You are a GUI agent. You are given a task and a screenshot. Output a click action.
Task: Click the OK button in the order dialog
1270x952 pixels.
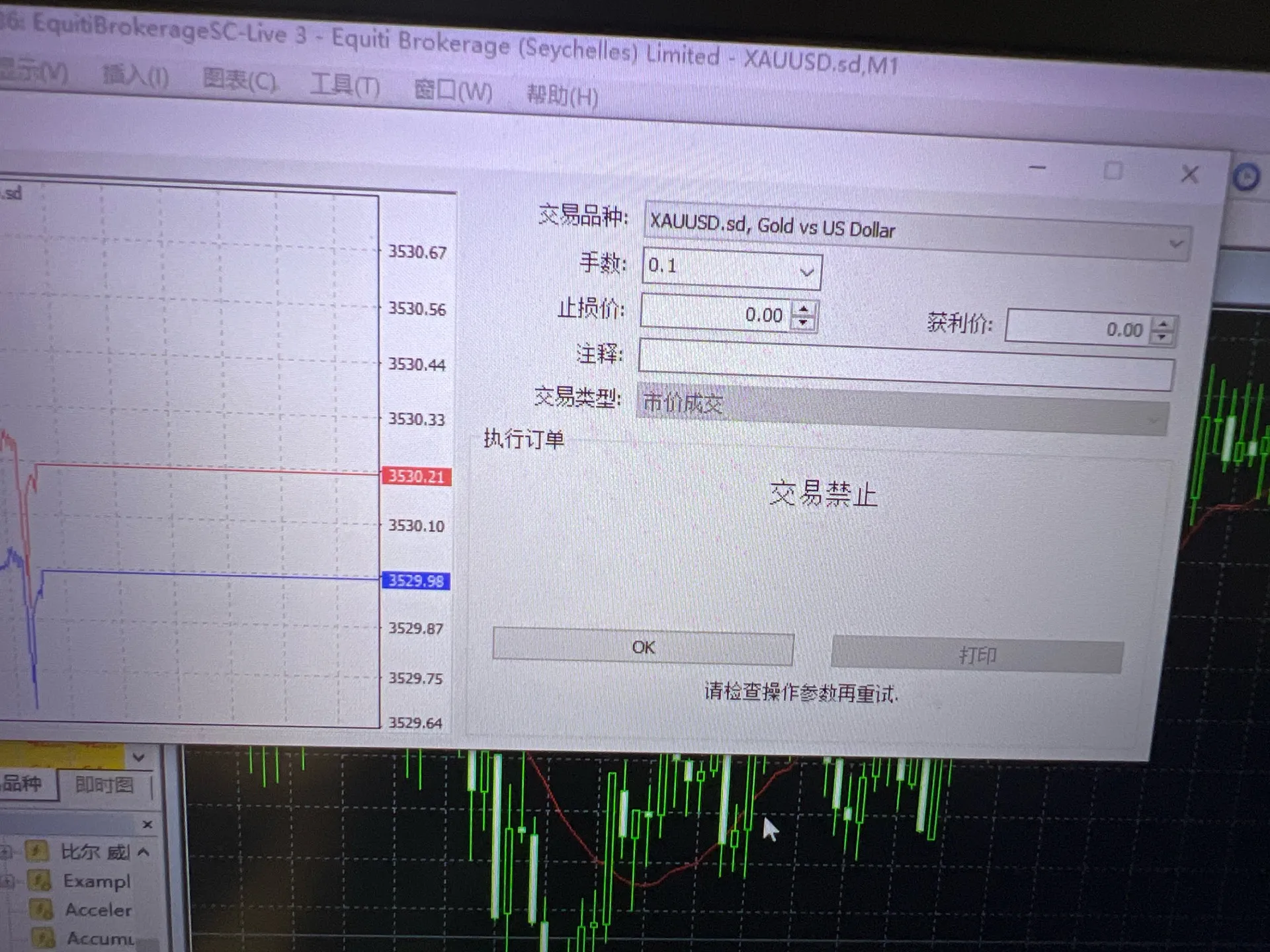(x=643, y=647)
